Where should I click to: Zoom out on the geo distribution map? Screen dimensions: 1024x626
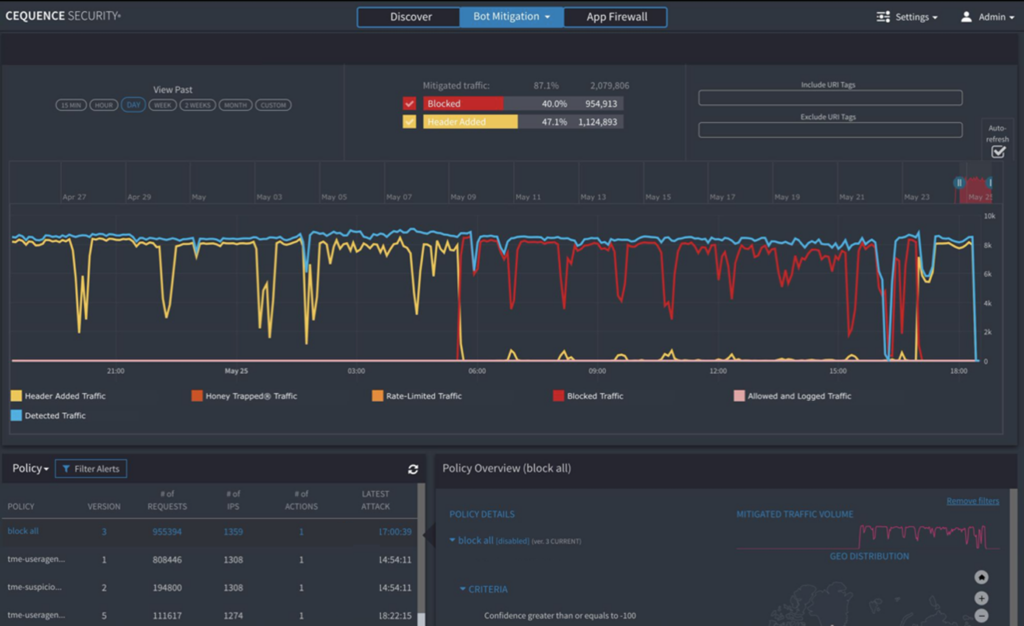(x=981, y=616)
